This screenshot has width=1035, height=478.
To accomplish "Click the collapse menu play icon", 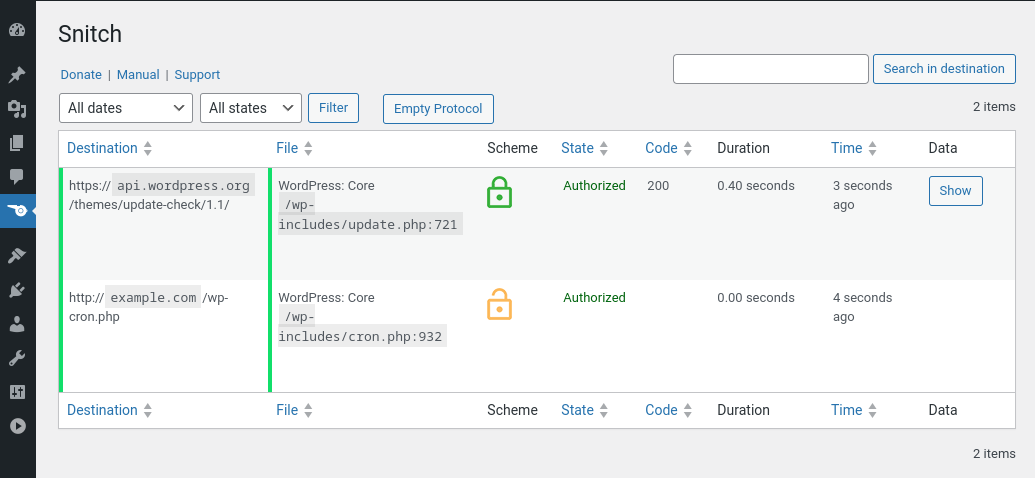I will click(17, 426).
